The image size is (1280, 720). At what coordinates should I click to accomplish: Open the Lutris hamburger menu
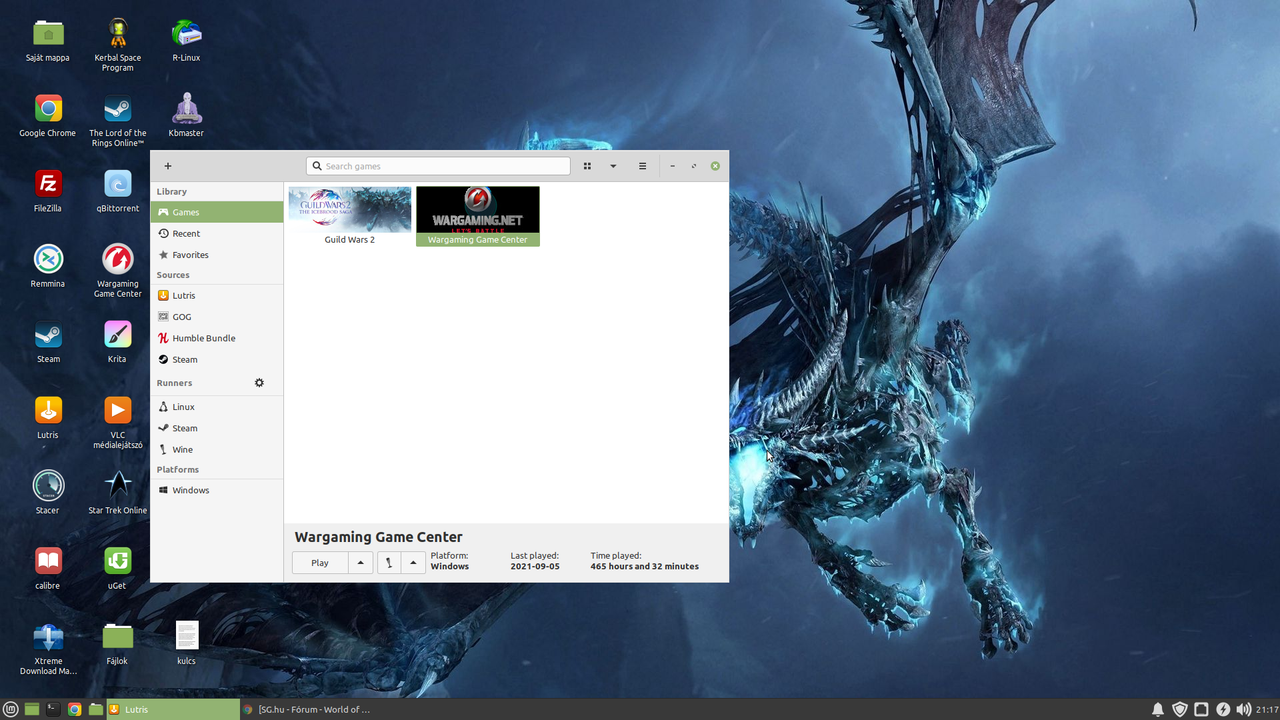click(642, 166)
